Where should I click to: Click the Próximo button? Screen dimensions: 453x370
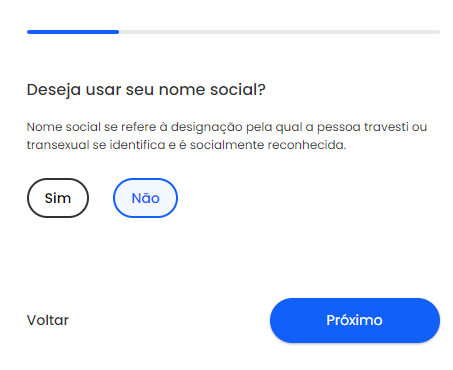tap(355, 320)
